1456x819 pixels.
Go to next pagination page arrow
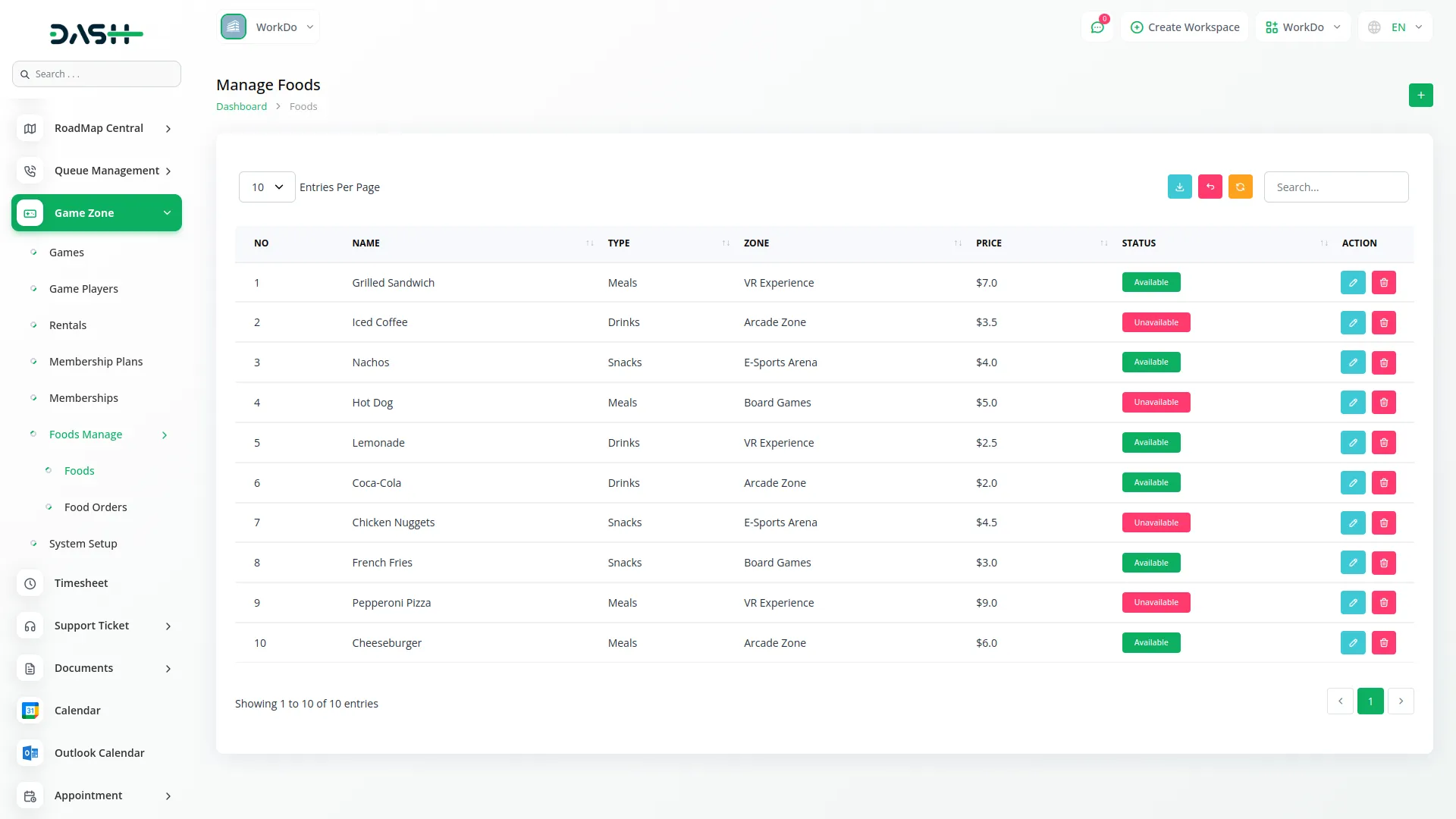1400,701
